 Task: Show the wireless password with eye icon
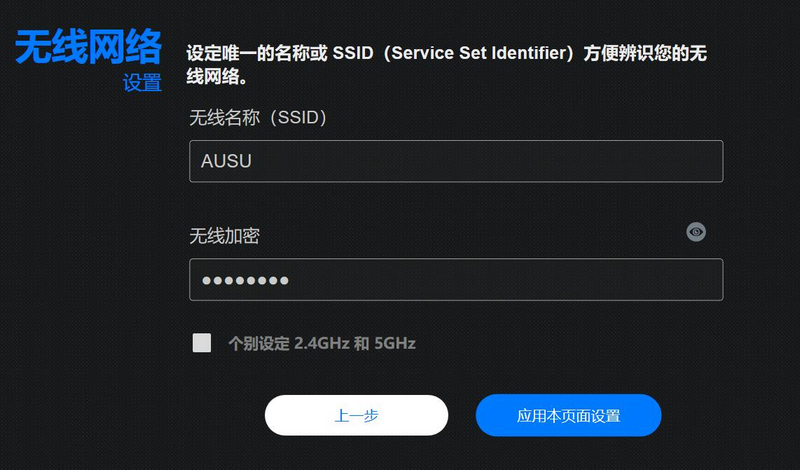[x=696, y=232]
